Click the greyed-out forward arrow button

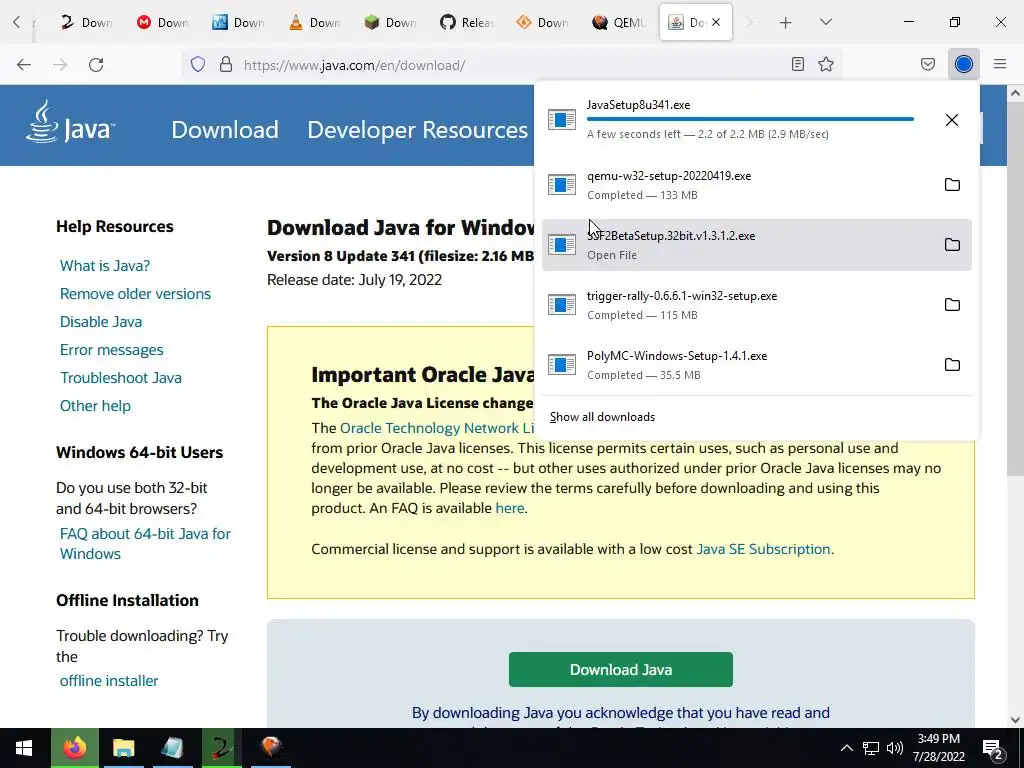pyautogui.click(x=60, y=65)
